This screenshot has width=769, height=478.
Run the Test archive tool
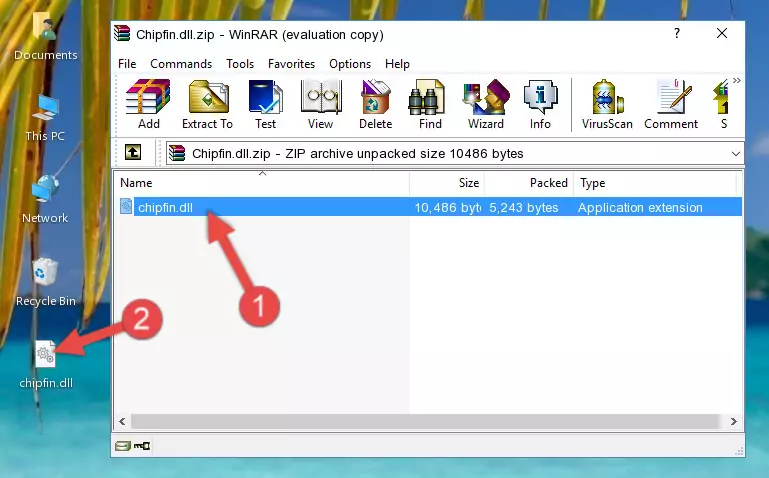(265, 104)
